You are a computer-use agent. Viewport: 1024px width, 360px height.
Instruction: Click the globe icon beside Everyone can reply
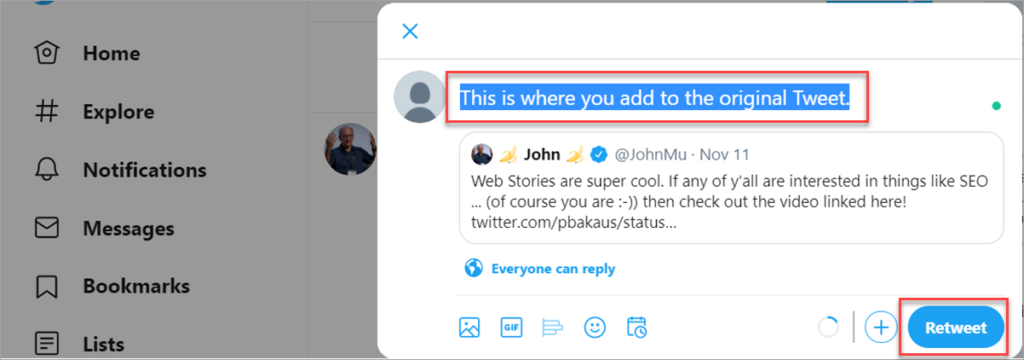473,268
